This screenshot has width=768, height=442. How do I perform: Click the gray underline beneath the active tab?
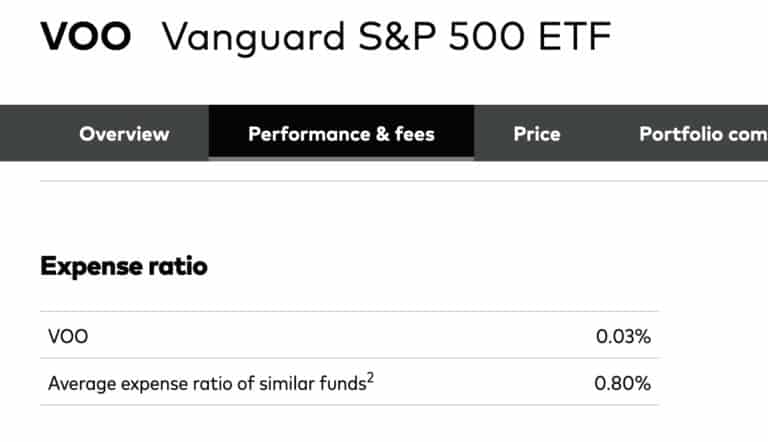point(341,158)
